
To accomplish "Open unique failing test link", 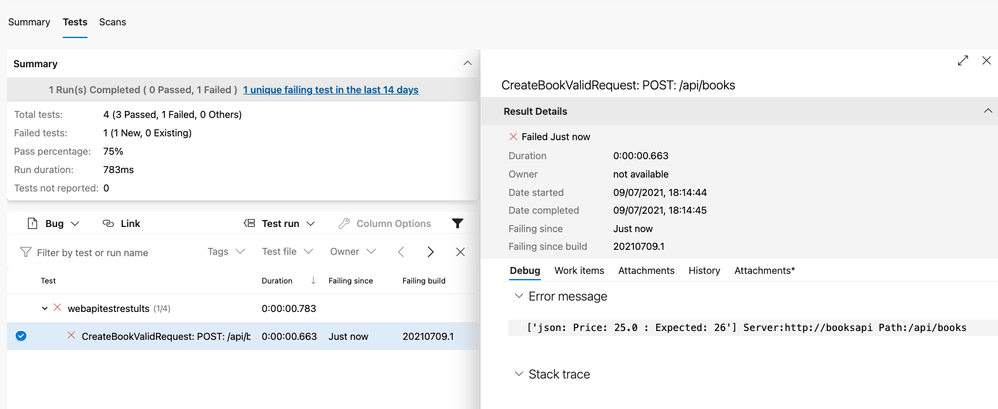I will pos(330,90).
